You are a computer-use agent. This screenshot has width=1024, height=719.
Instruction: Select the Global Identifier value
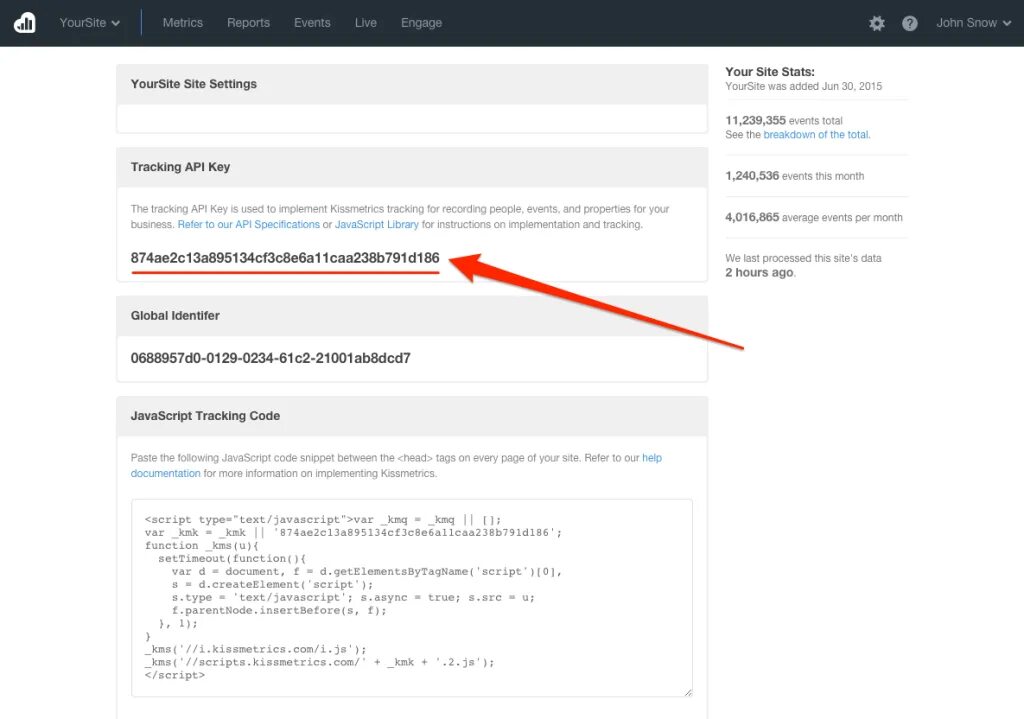[270, 358]
